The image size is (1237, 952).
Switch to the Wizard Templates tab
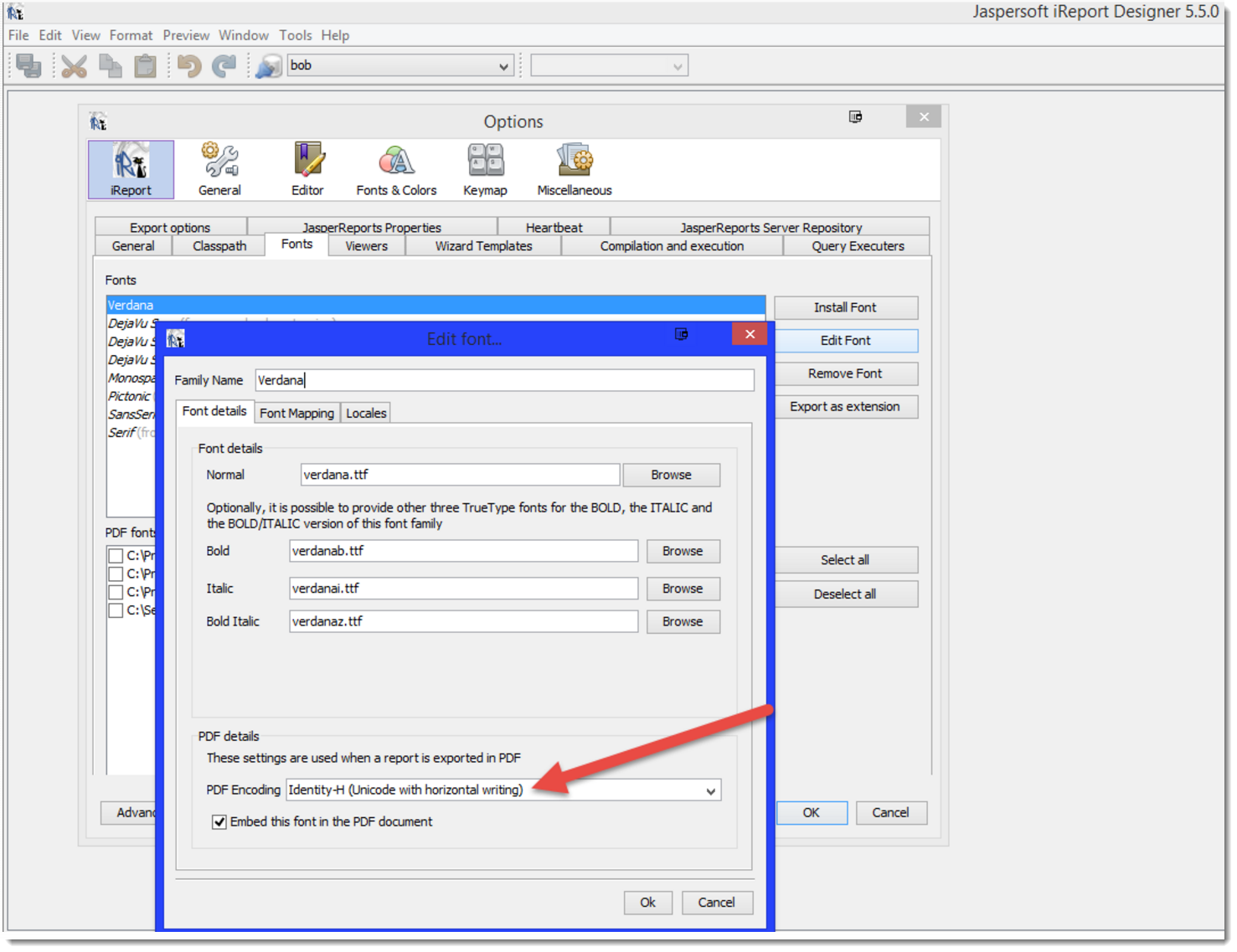pos(484,246)
